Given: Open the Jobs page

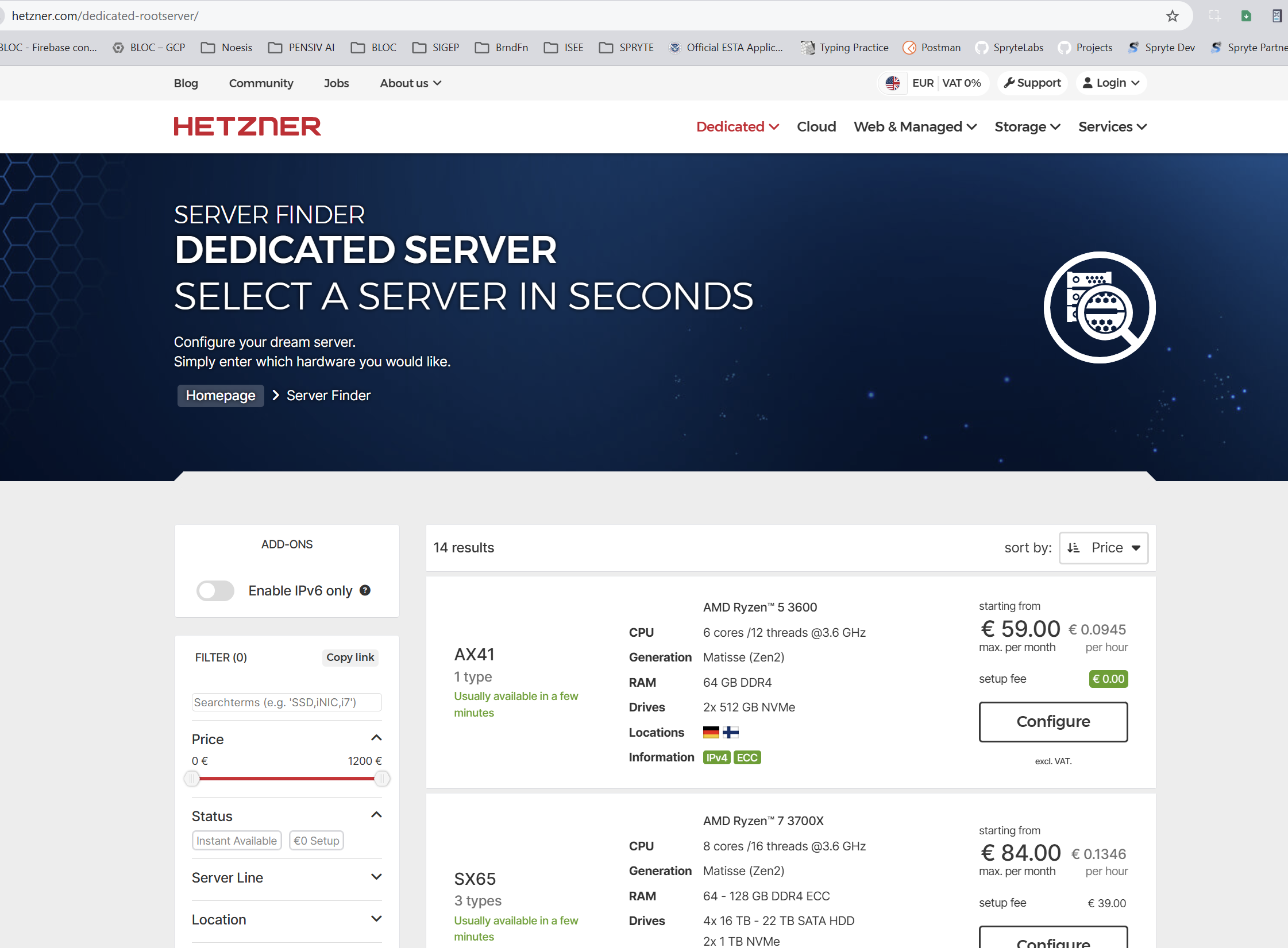Looking at the screenshot, I should [x=336, y=83].
